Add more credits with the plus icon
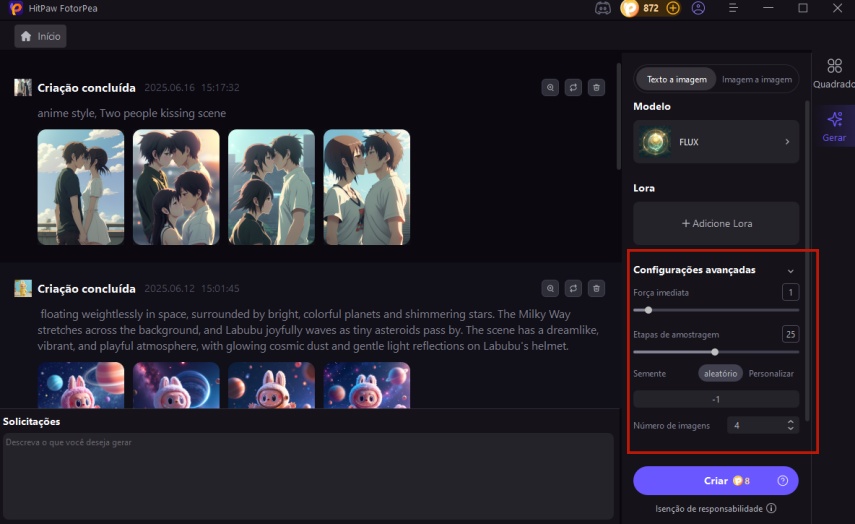The image size is (855, 524). click(x=673, y=8)
